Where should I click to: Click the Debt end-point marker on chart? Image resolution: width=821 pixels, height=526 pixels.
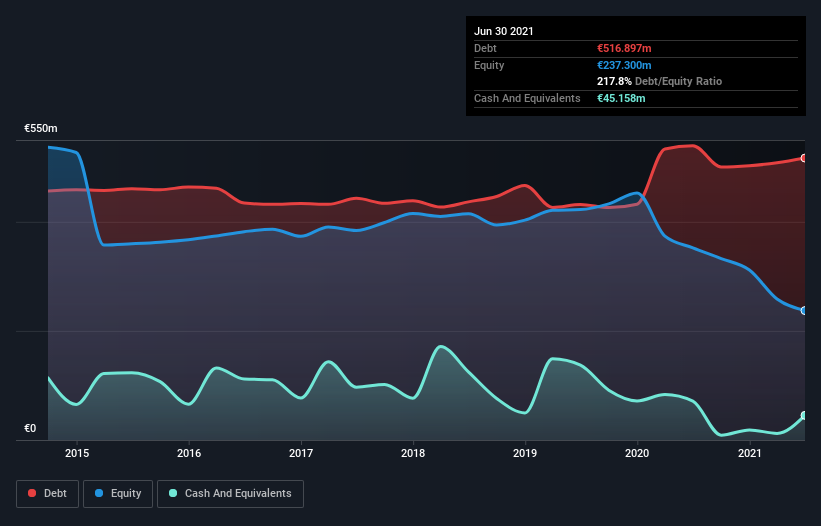coord(804,158)
